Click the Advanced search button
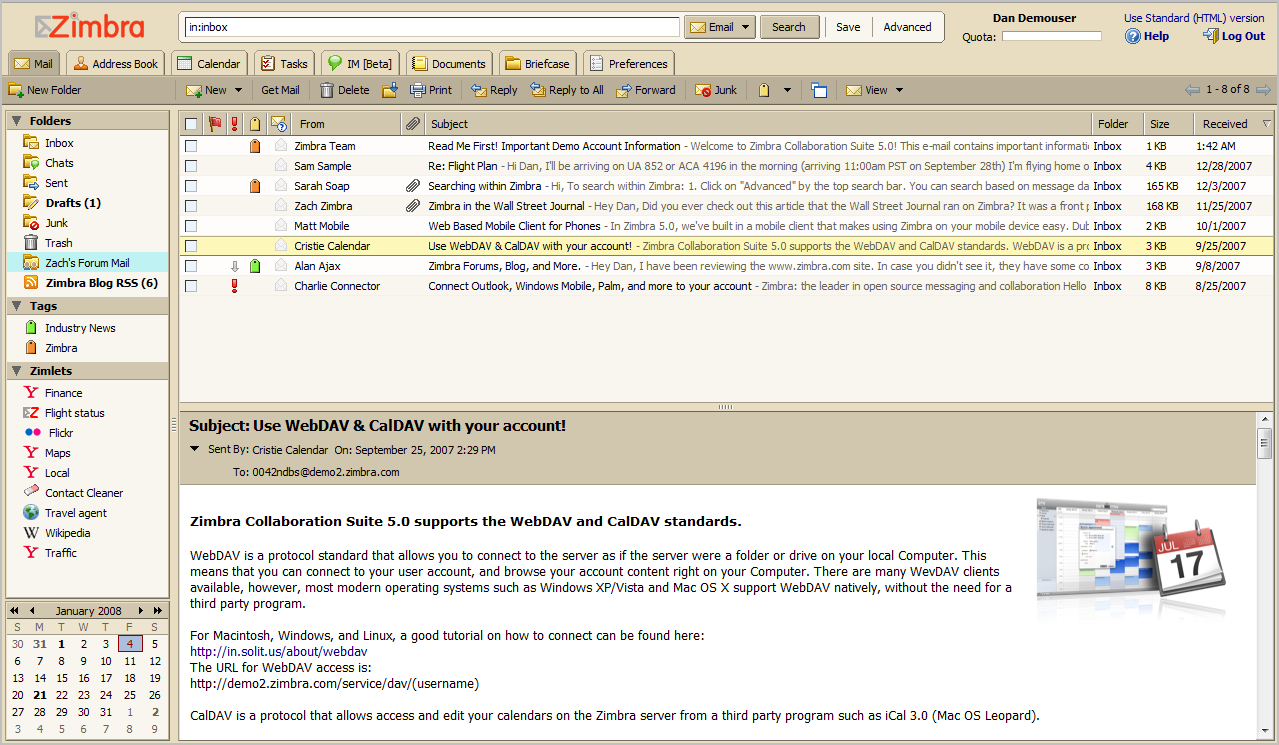This screenshot has height=745, width=1279. coord(906,27)
